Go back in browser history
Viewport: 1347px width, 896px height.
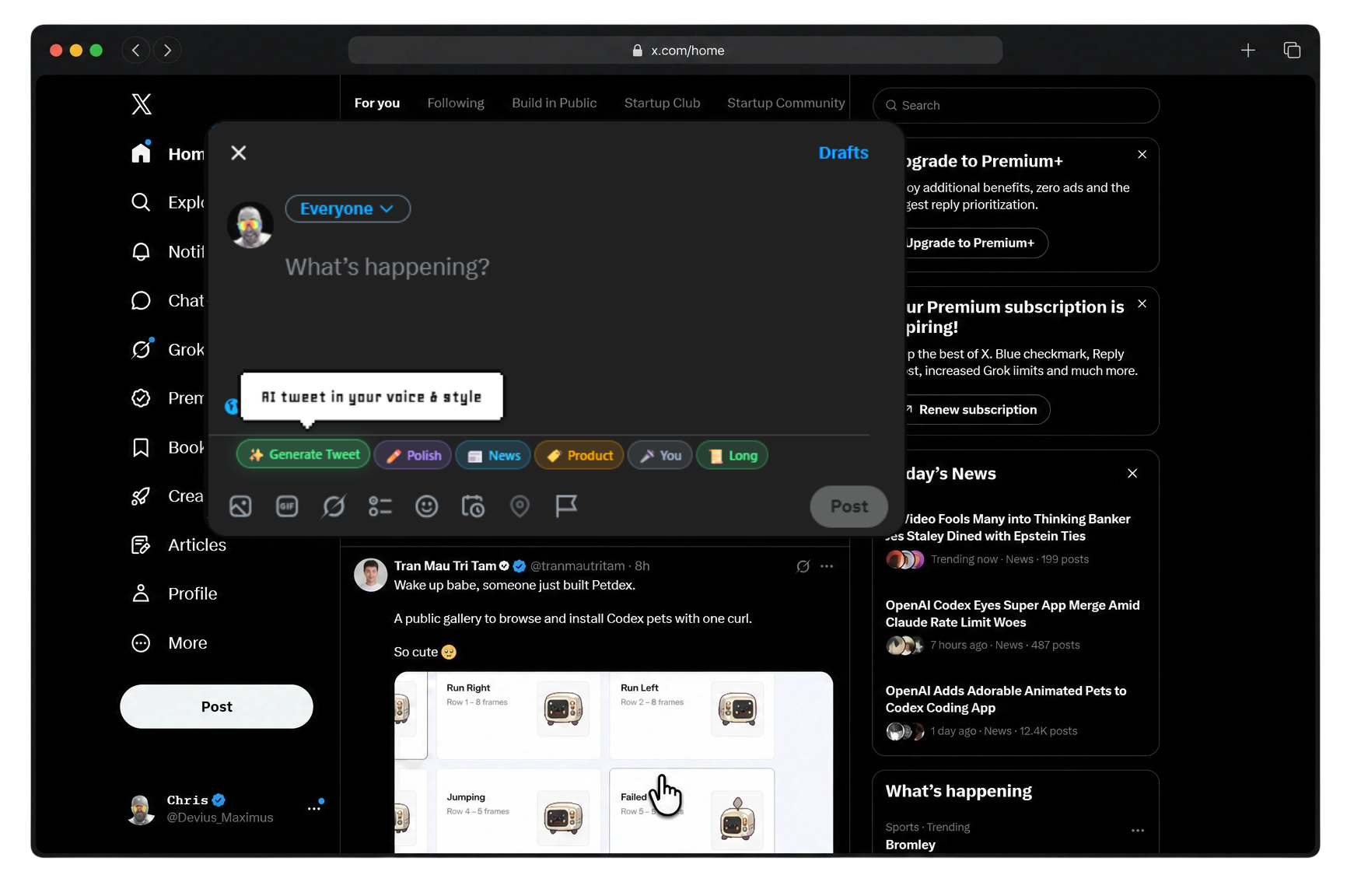[136, 50]
